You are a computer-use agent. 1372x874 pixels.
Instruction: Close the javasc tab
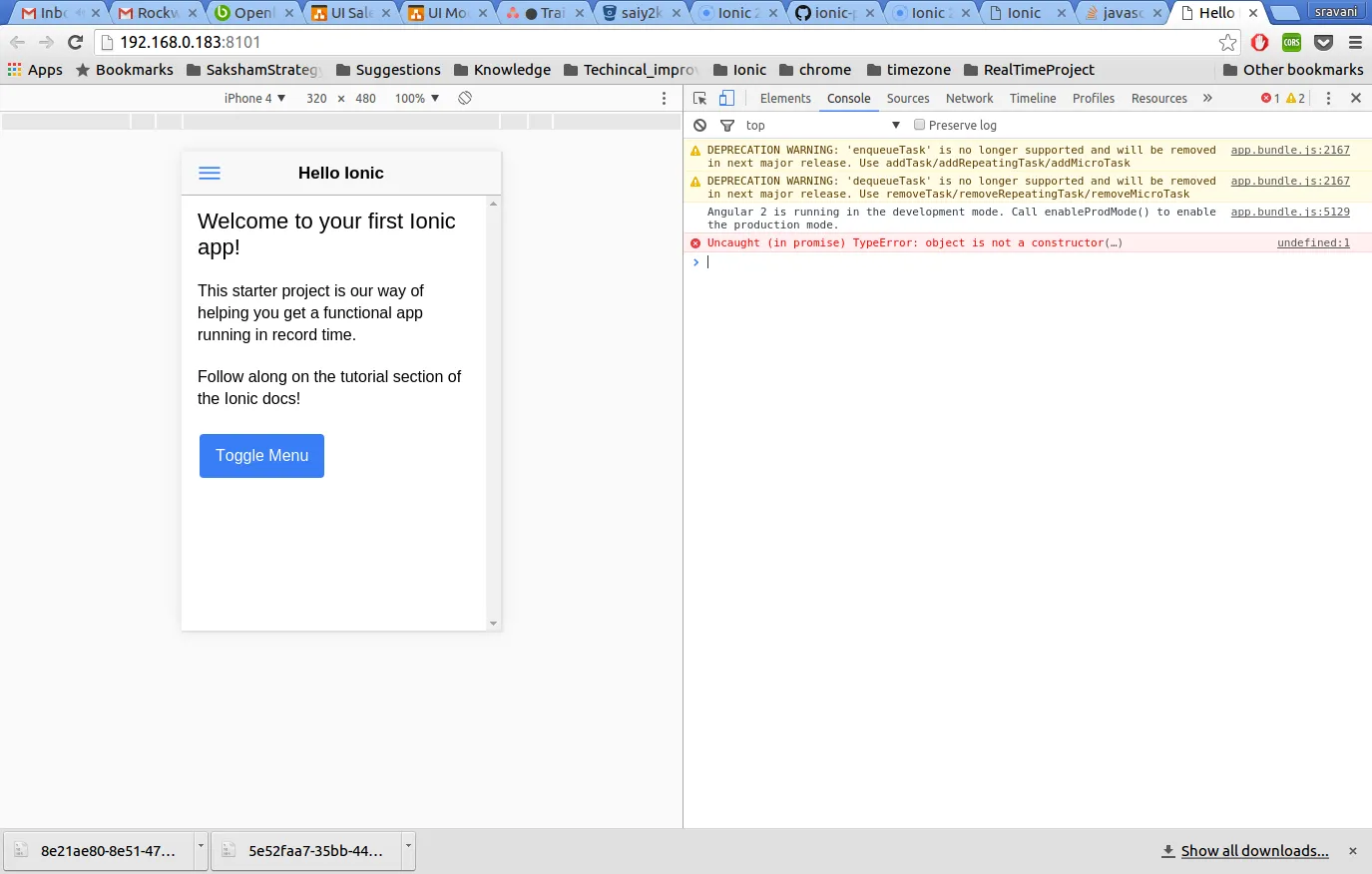pos(1157,13)
